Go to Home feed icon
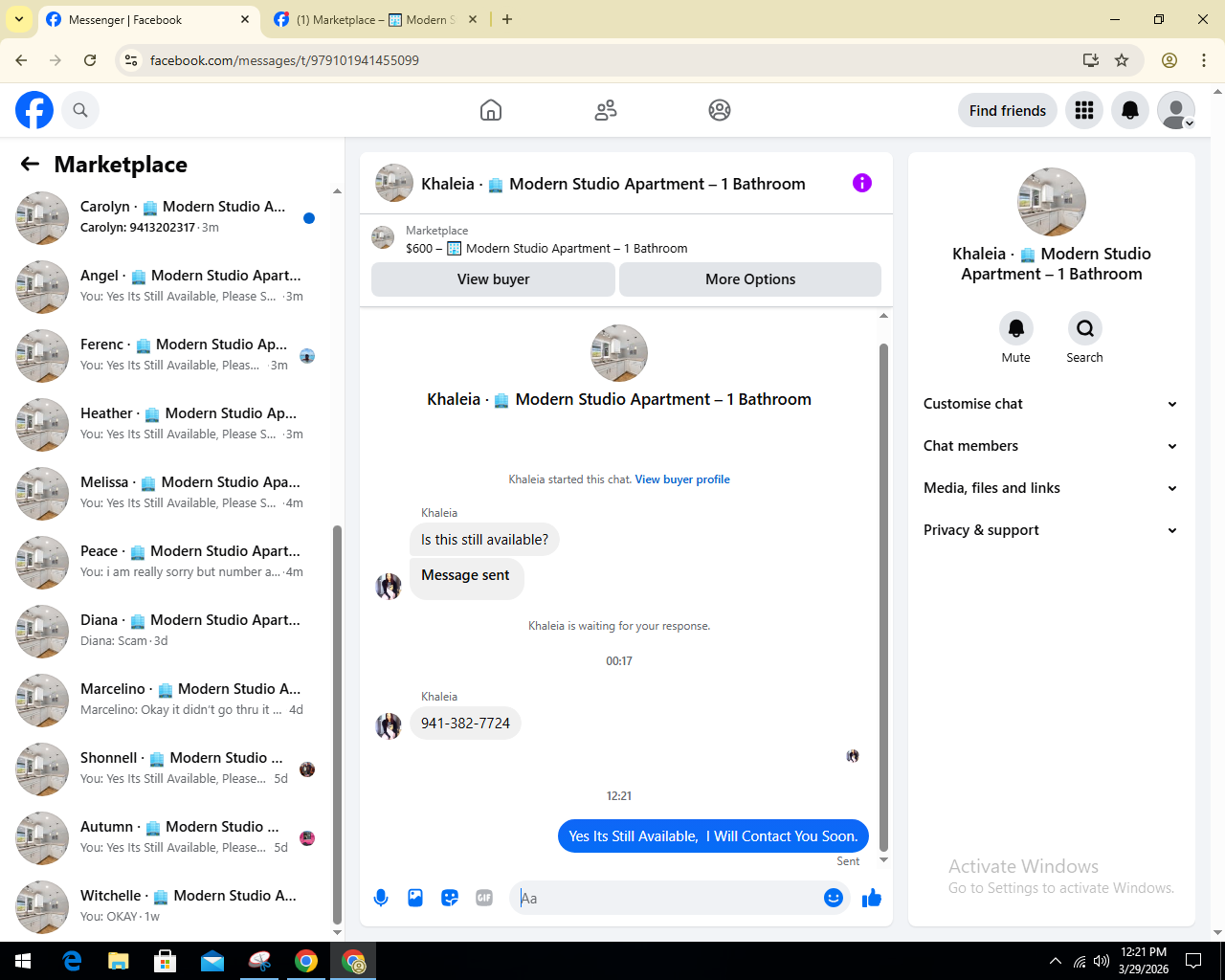1225x980 pixels. [491, 110]
